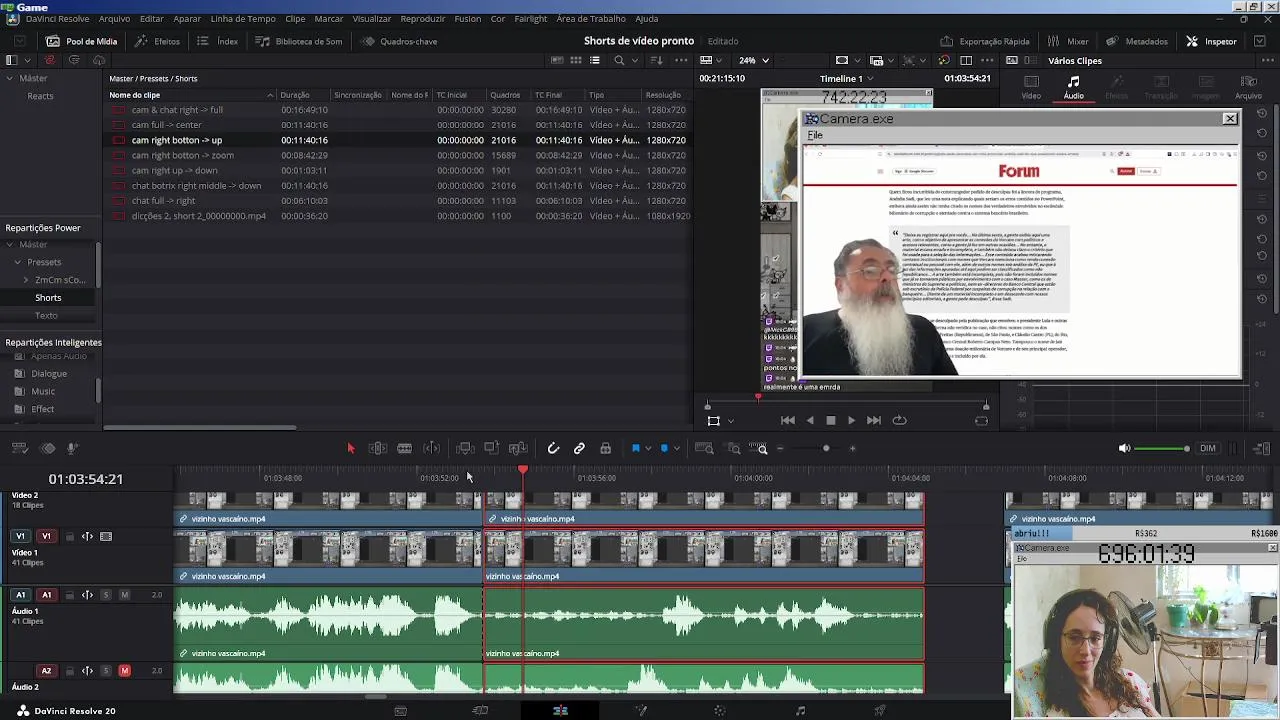This screenshot has width=1280, height=720.
Task: Open the Linha de Tempo menu
Action: coord(243,19)
